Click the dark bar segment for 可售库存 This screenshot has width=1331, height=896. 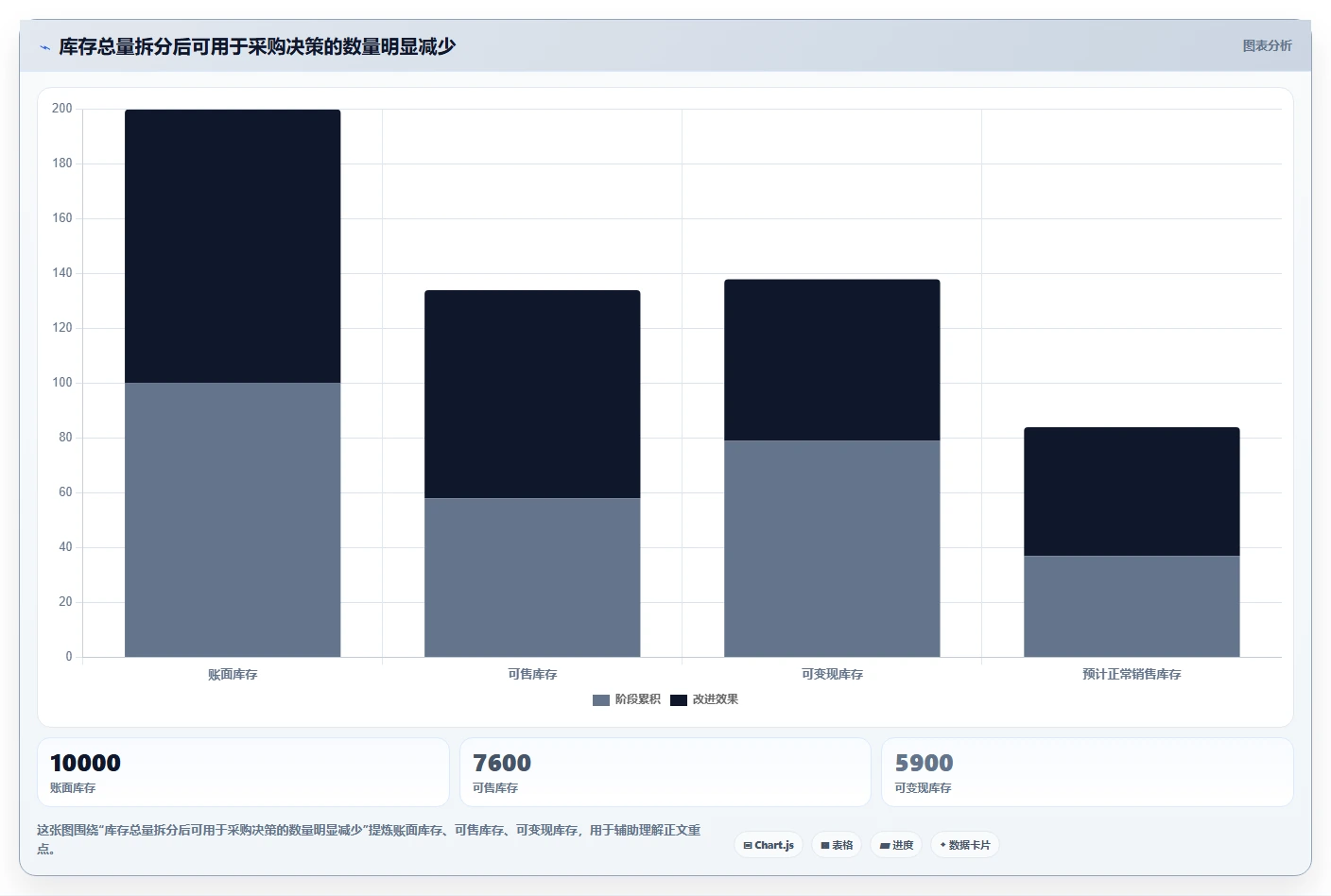(532, 394)
